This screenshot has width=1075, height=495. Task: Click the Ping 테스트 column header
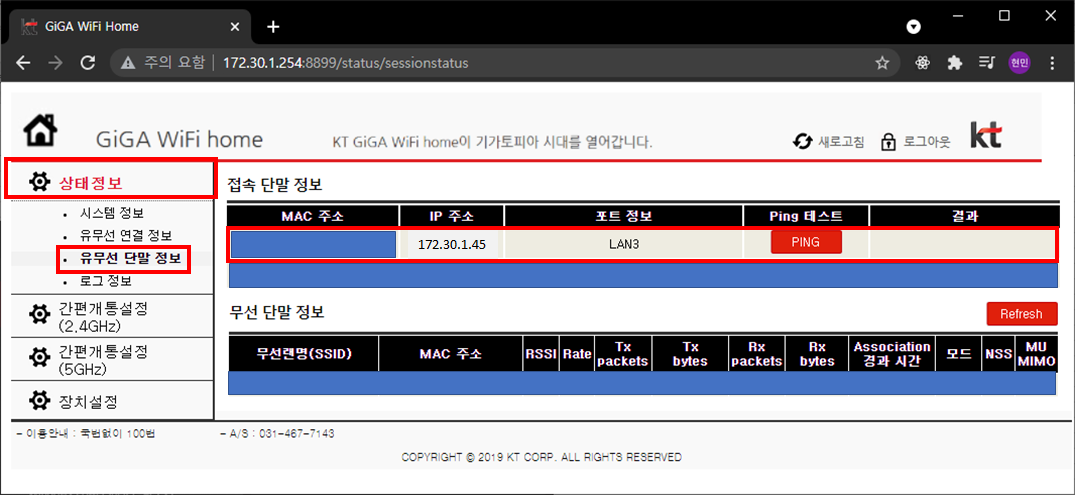806,216
